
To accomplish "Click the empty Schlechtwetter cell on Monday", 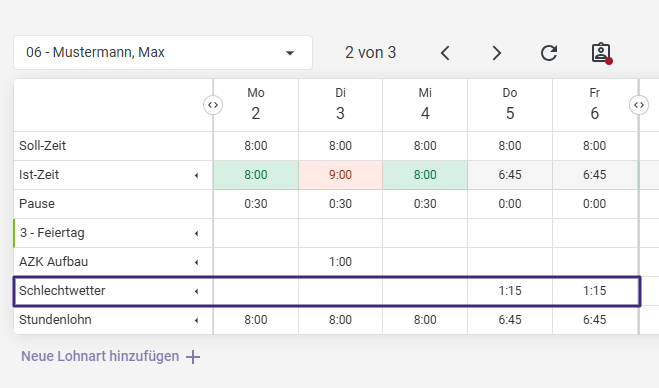I will click(256, 291).
